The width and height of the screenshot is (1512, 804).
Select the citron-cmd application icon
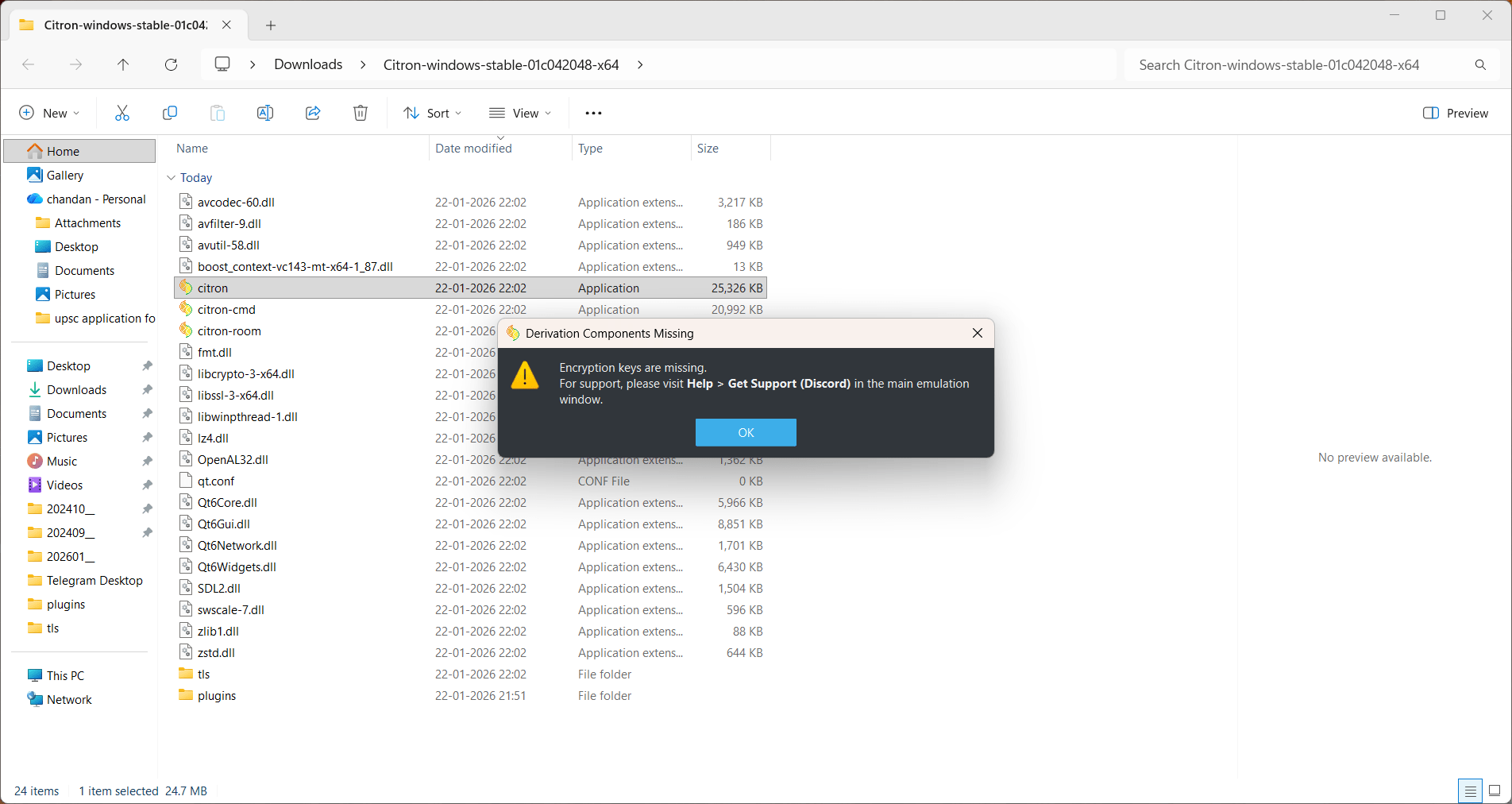186,308
